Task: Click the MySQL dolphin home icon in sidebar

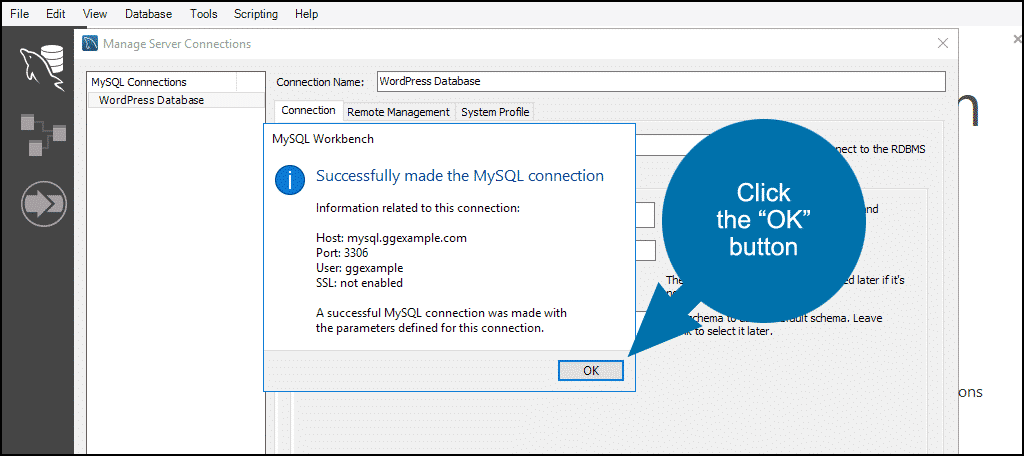Action: (x=42, y=67)
